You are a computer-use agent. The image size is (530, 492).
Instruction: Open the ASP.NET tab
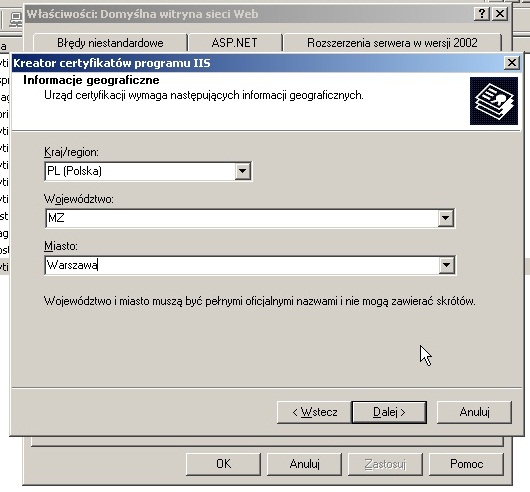[x=235, y=43]
